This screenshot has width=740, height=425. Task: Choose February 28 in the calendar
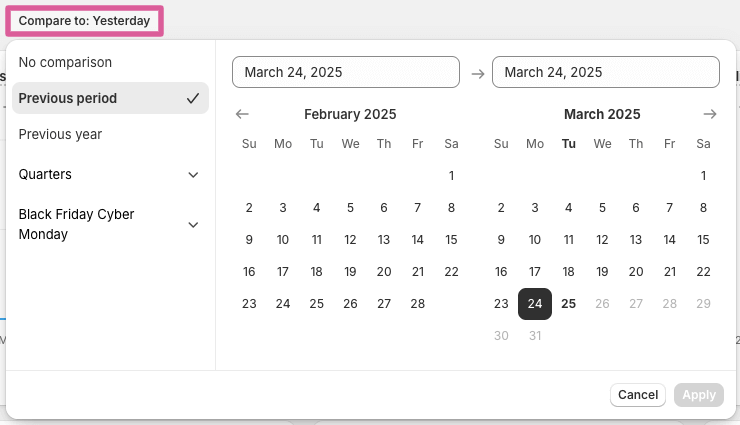coord(418,304)
